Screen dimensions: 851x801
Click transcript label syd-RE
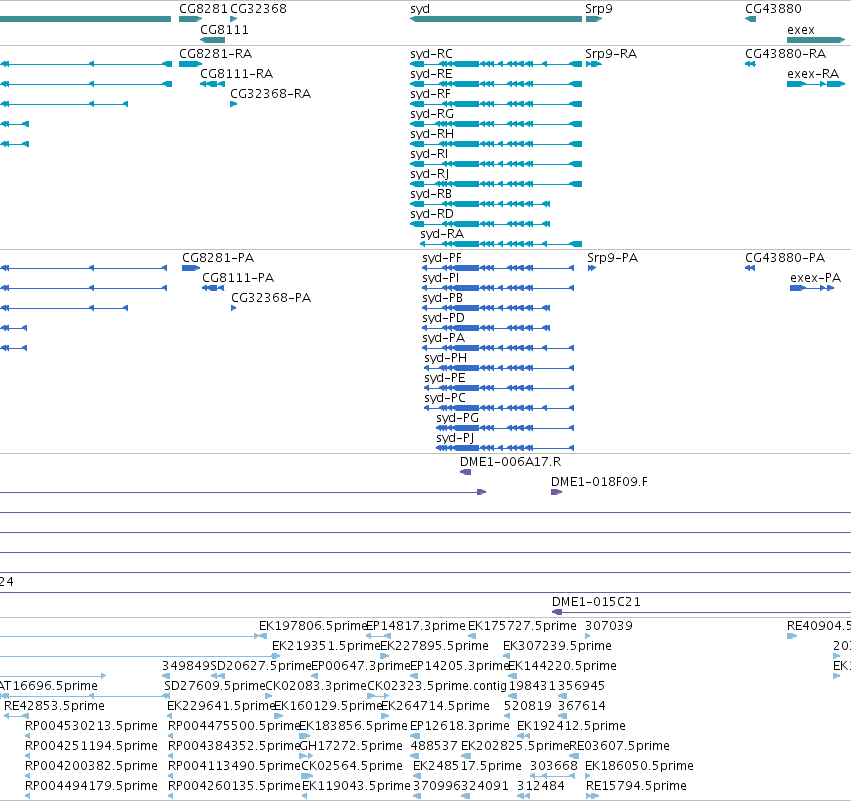431,74
